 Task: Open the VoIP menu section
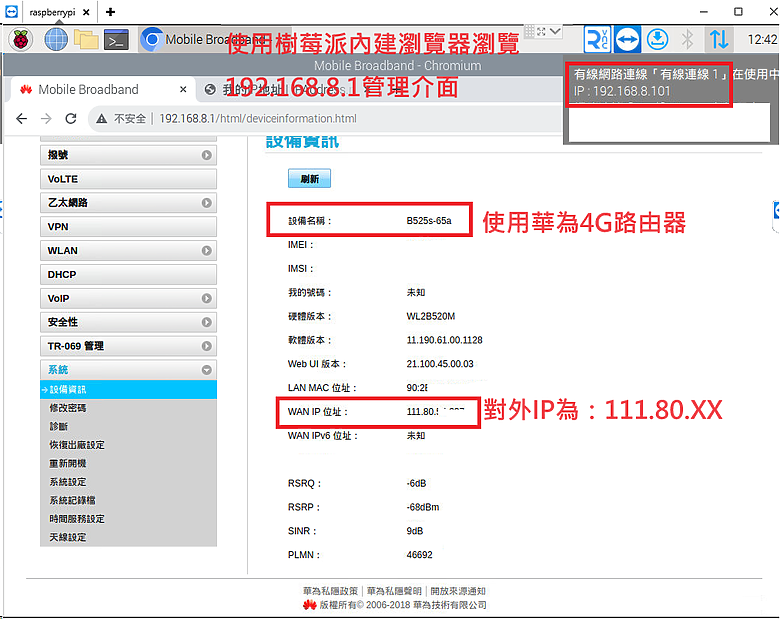128,299
